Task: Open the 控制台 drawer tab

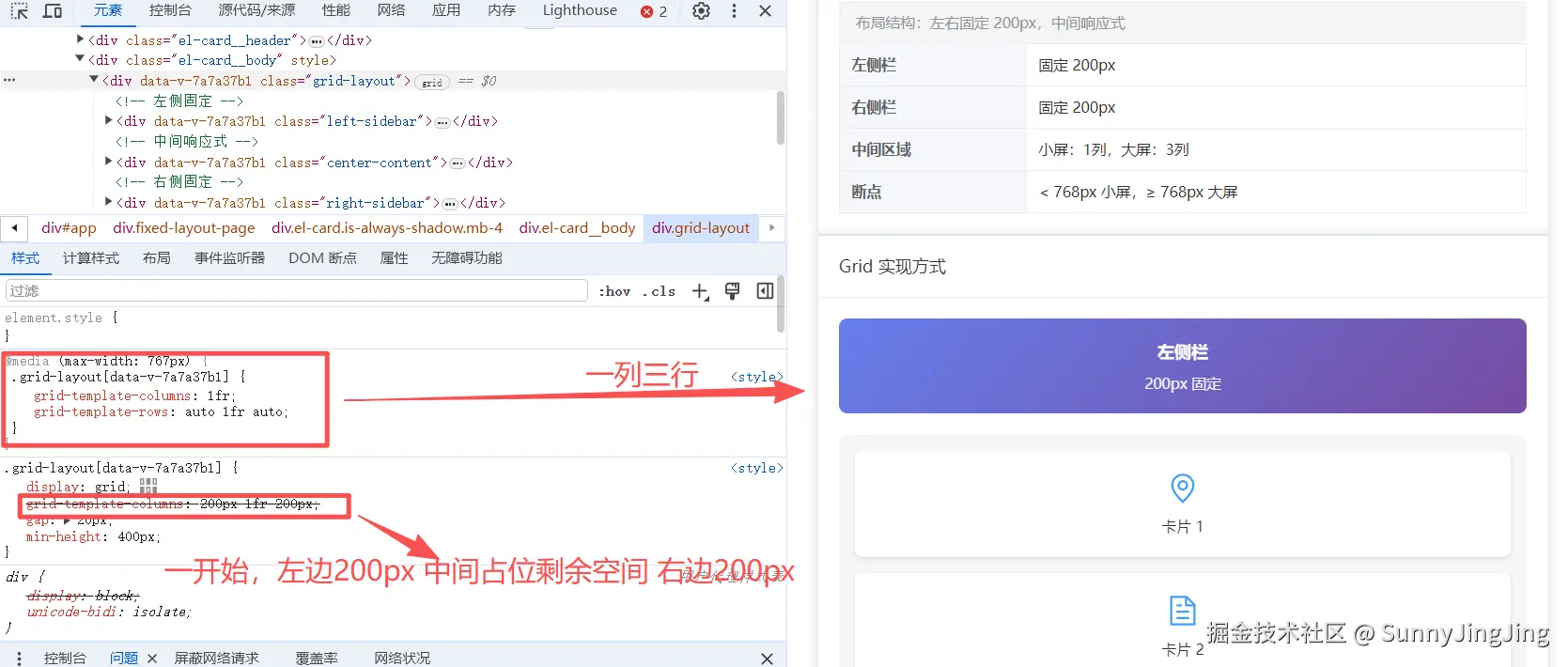Action: point(65,659)
